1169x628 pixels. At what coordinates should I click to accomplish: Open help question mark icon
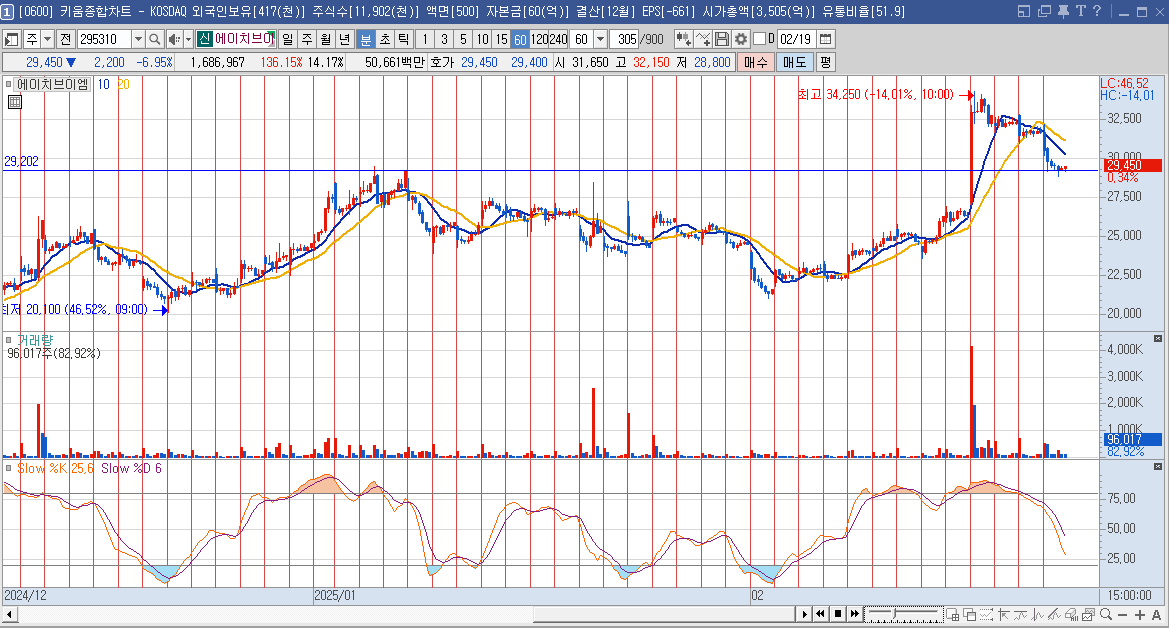coord(1097,11)
